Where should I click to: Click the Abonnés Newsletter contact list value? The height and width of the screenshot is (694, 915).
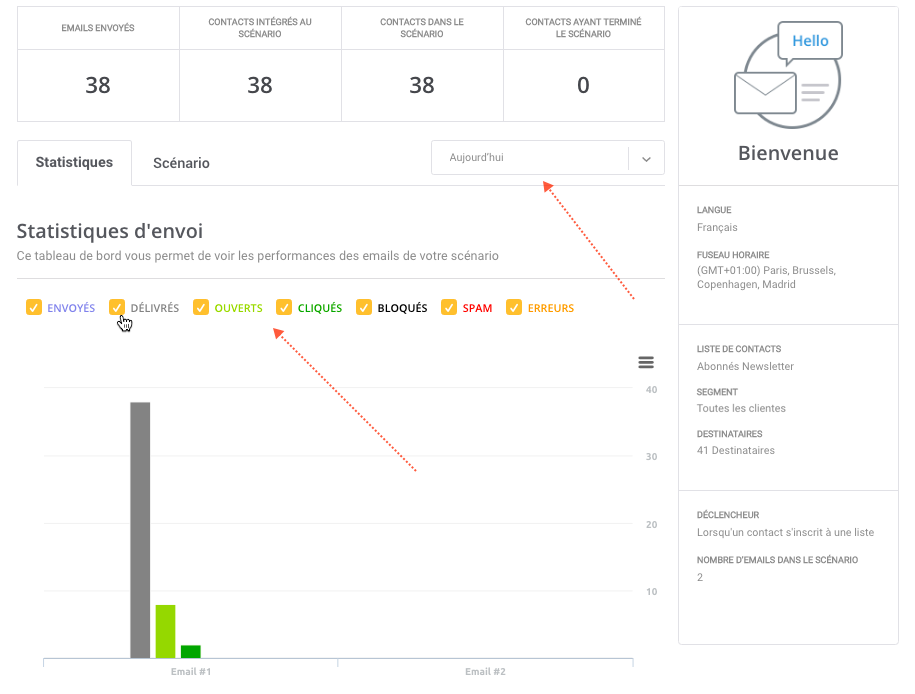(745, 367)
